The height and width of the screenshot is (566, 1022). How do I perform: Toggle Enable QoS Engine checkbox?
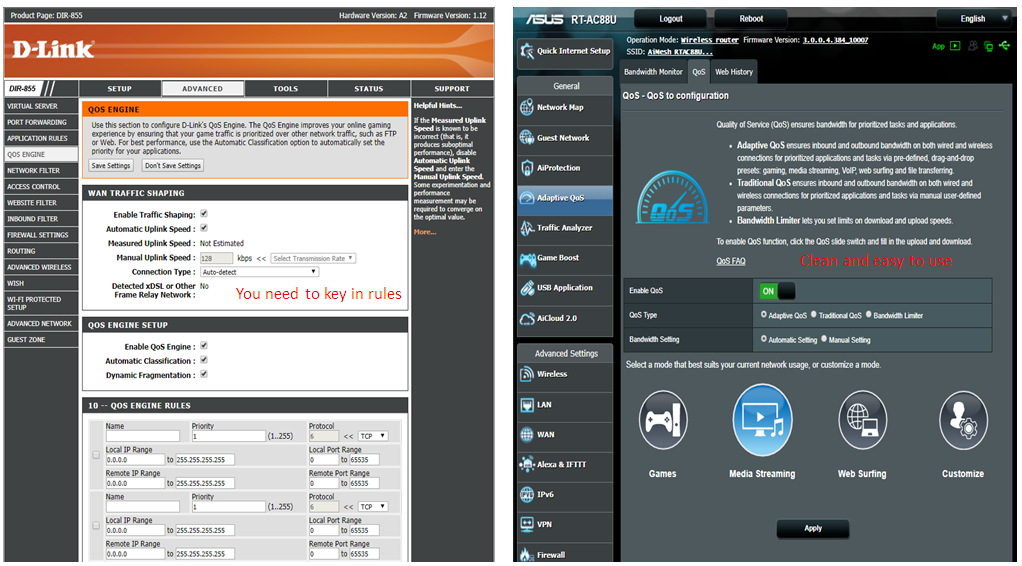[x=204, y=346]
